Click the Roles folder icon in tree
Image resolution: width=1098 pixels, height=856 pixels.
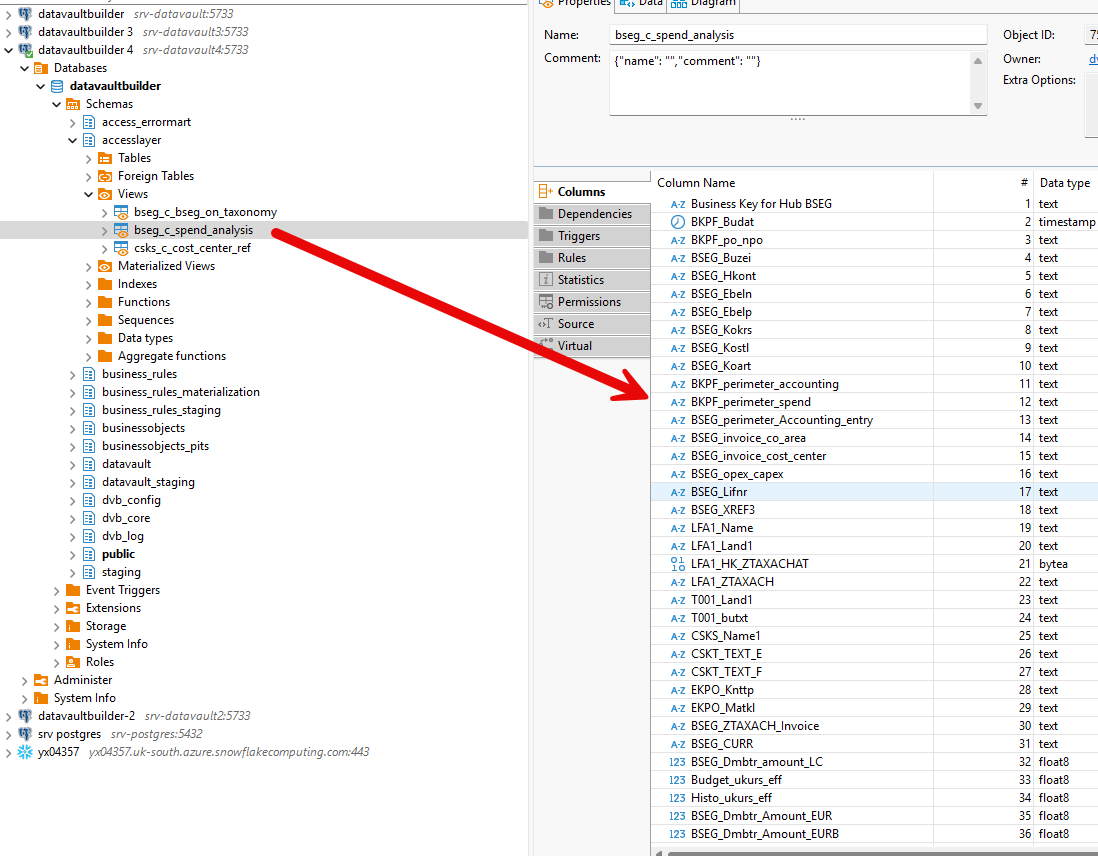[73, 662]
